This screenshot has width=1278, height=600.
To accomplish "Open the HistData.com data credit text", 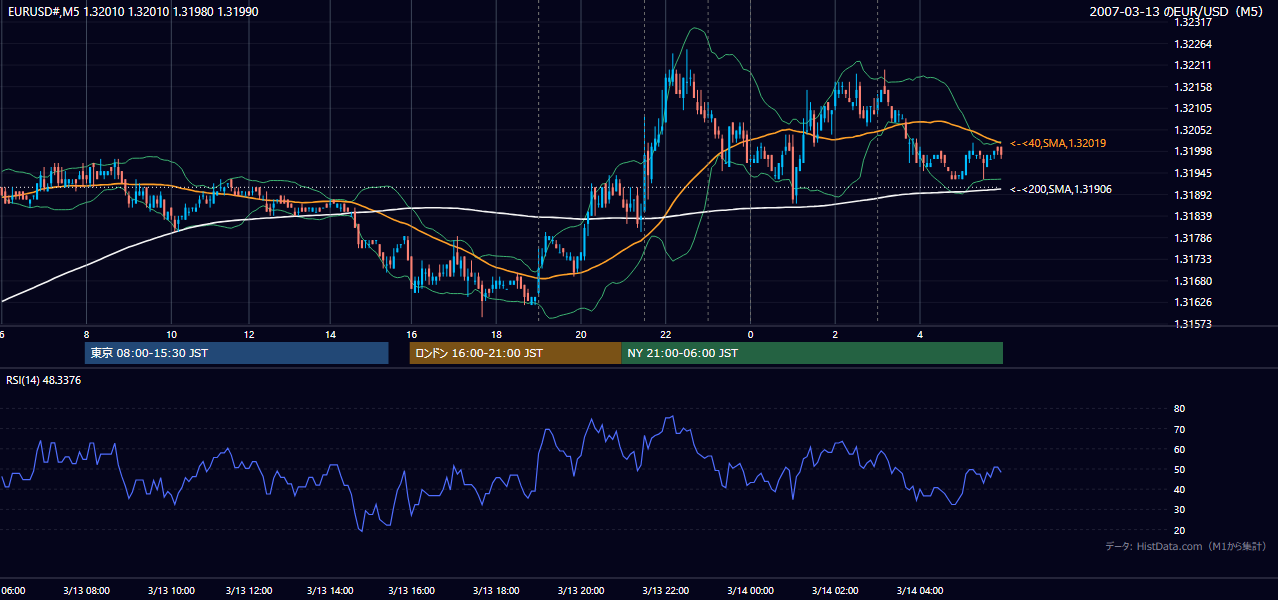I will 1186,546.
